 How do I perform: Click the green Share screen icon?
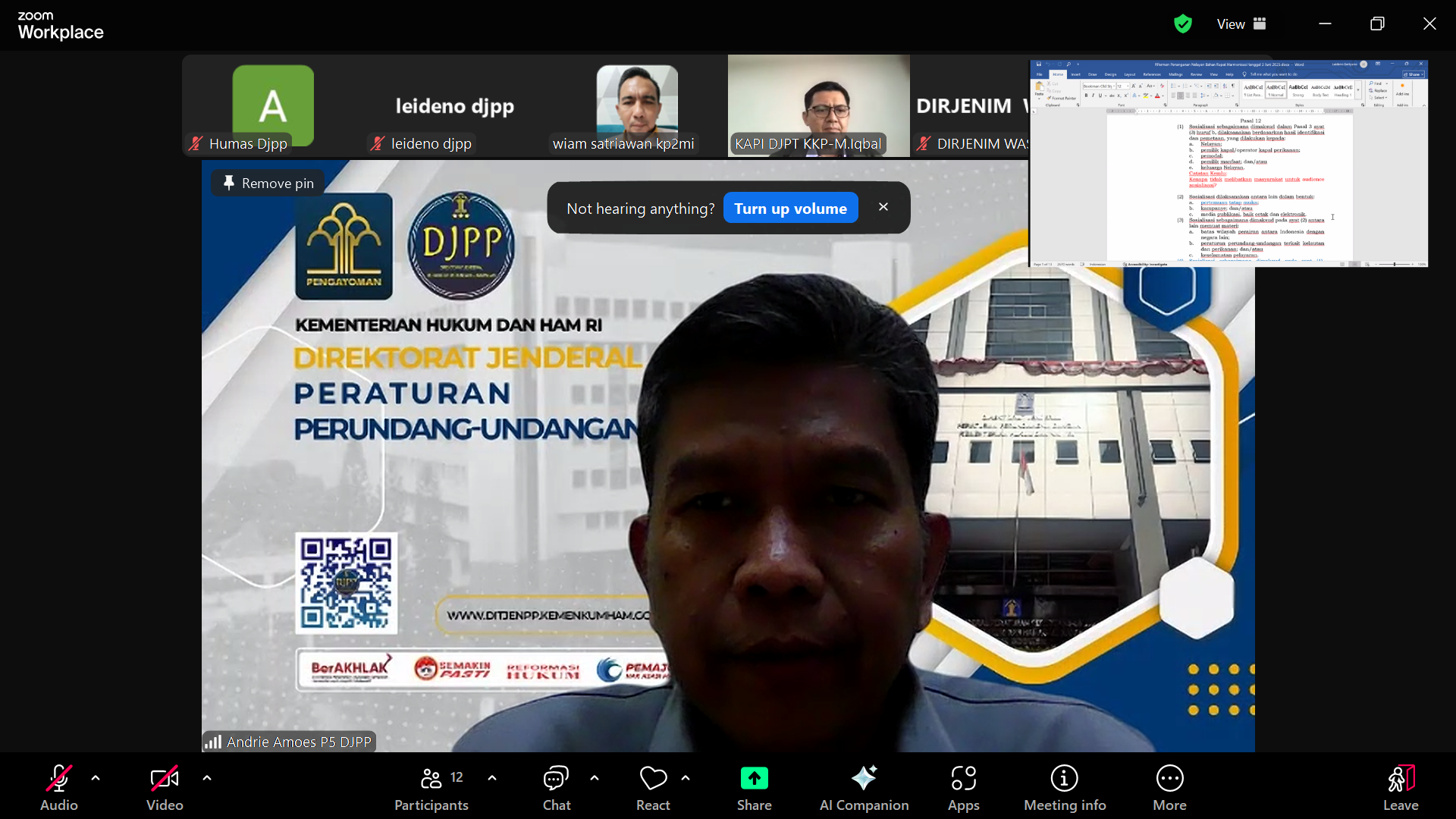click(x=755, y=779)
